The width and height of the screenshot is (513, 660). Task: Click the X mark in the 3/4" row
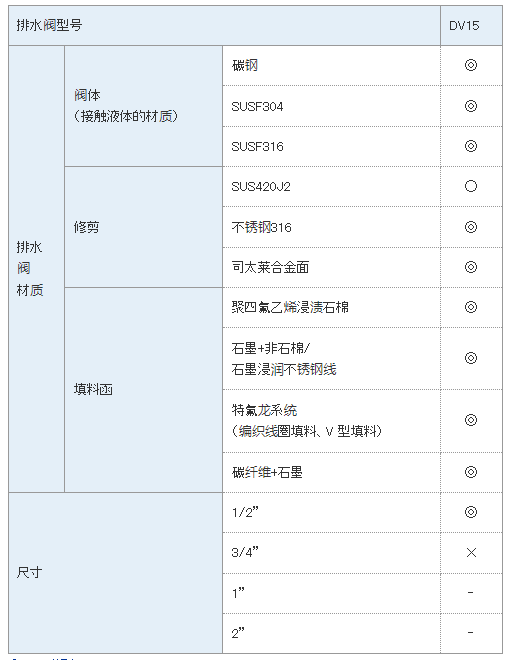coord(471,552)
